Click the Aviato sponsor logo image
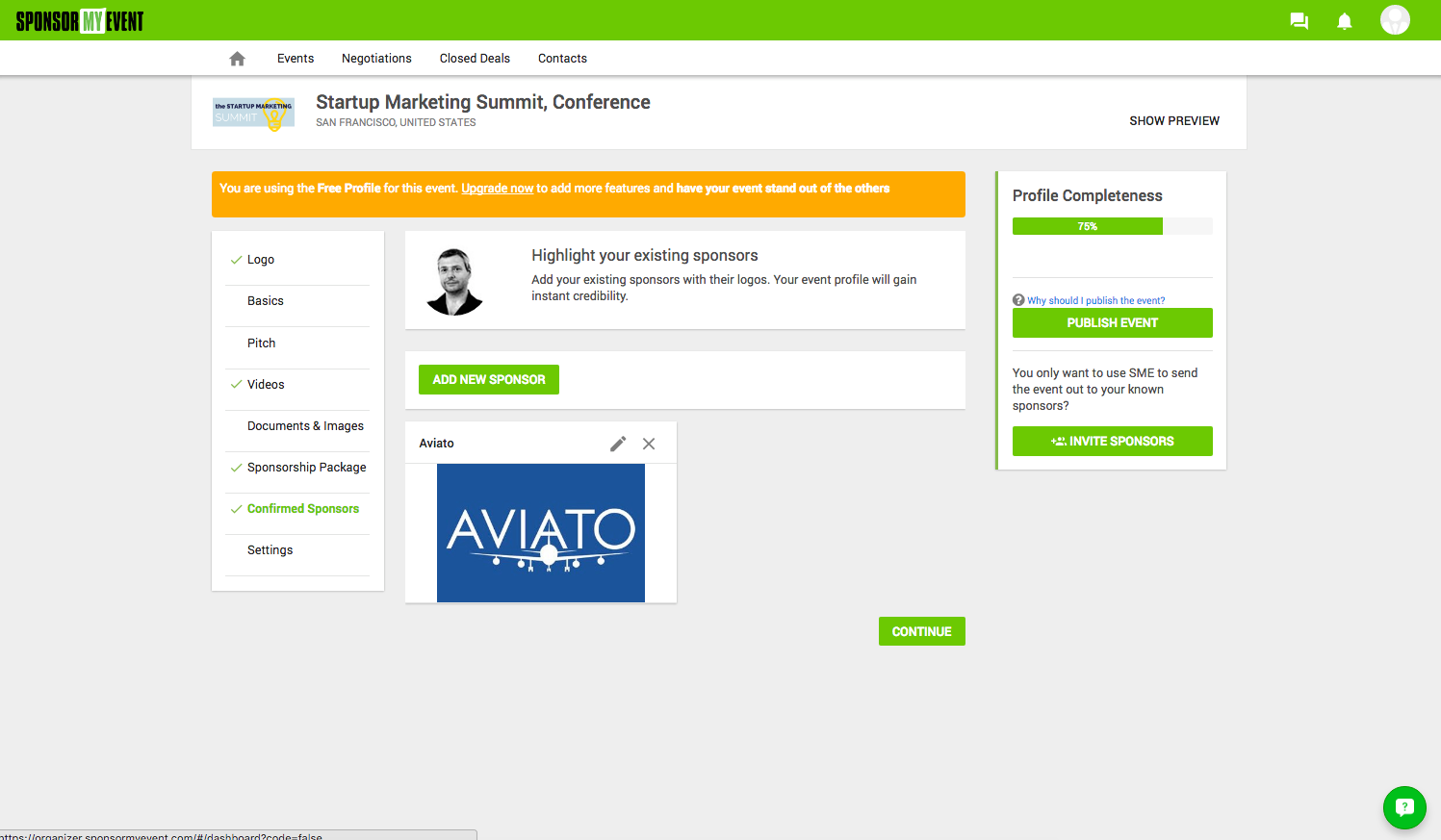Image resolution: width=1441 pixels, height=840 pixels. [x=541, y=533]
